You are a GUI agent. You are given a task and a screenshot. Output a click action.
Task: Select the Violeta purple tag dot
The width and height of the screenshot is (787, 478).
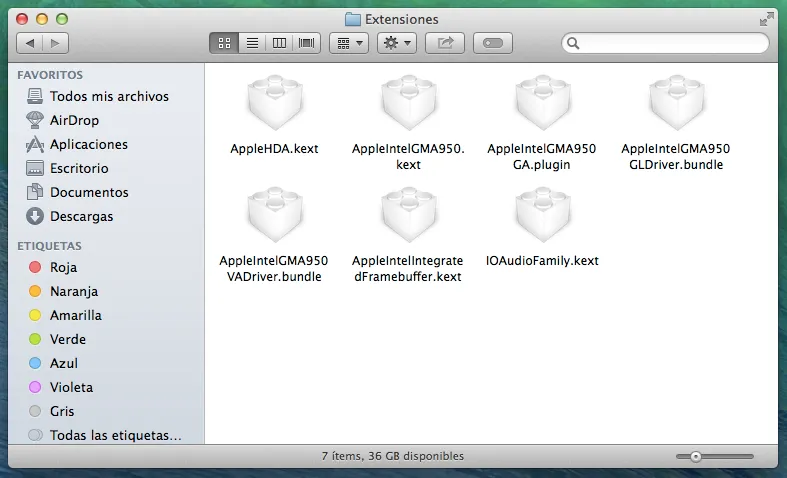[35, 387]
